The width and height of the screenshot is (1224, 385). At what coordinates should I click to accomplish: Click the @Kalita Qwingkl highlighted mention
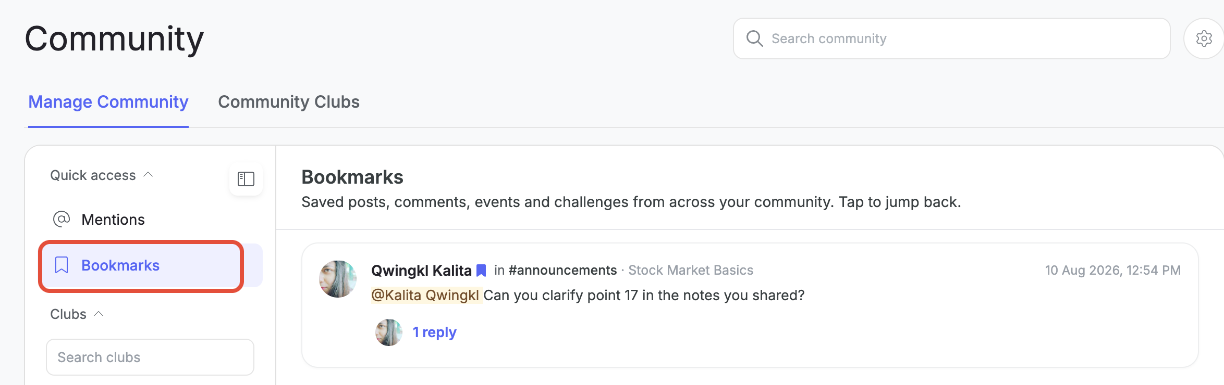coord(426,295)
